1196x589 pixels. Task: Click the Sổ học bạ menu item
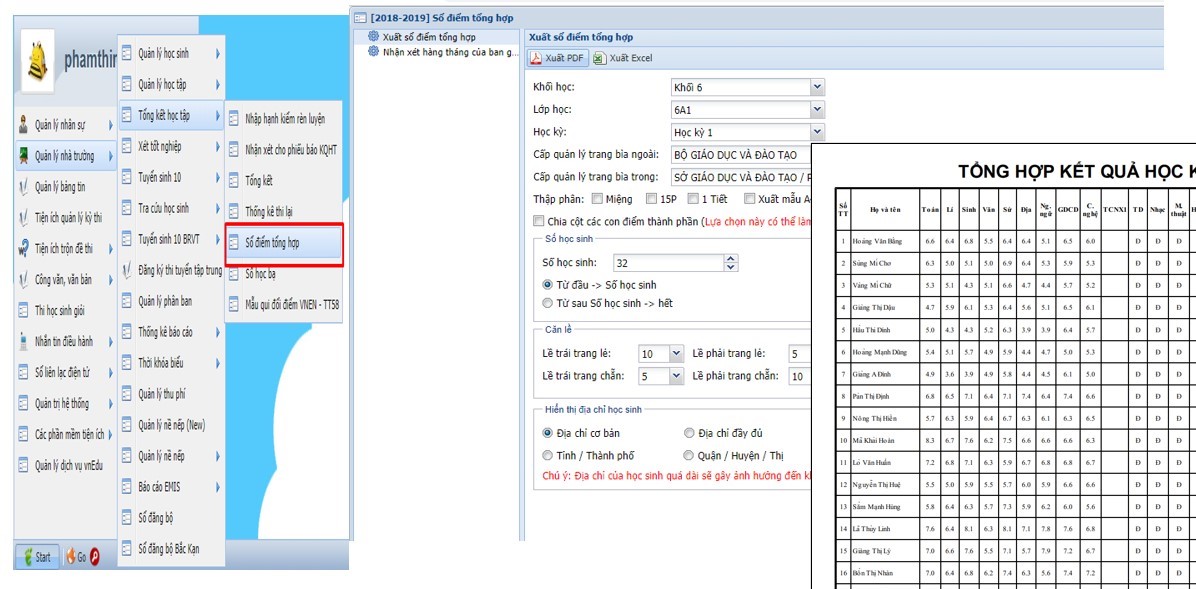[x=261, y=273]
